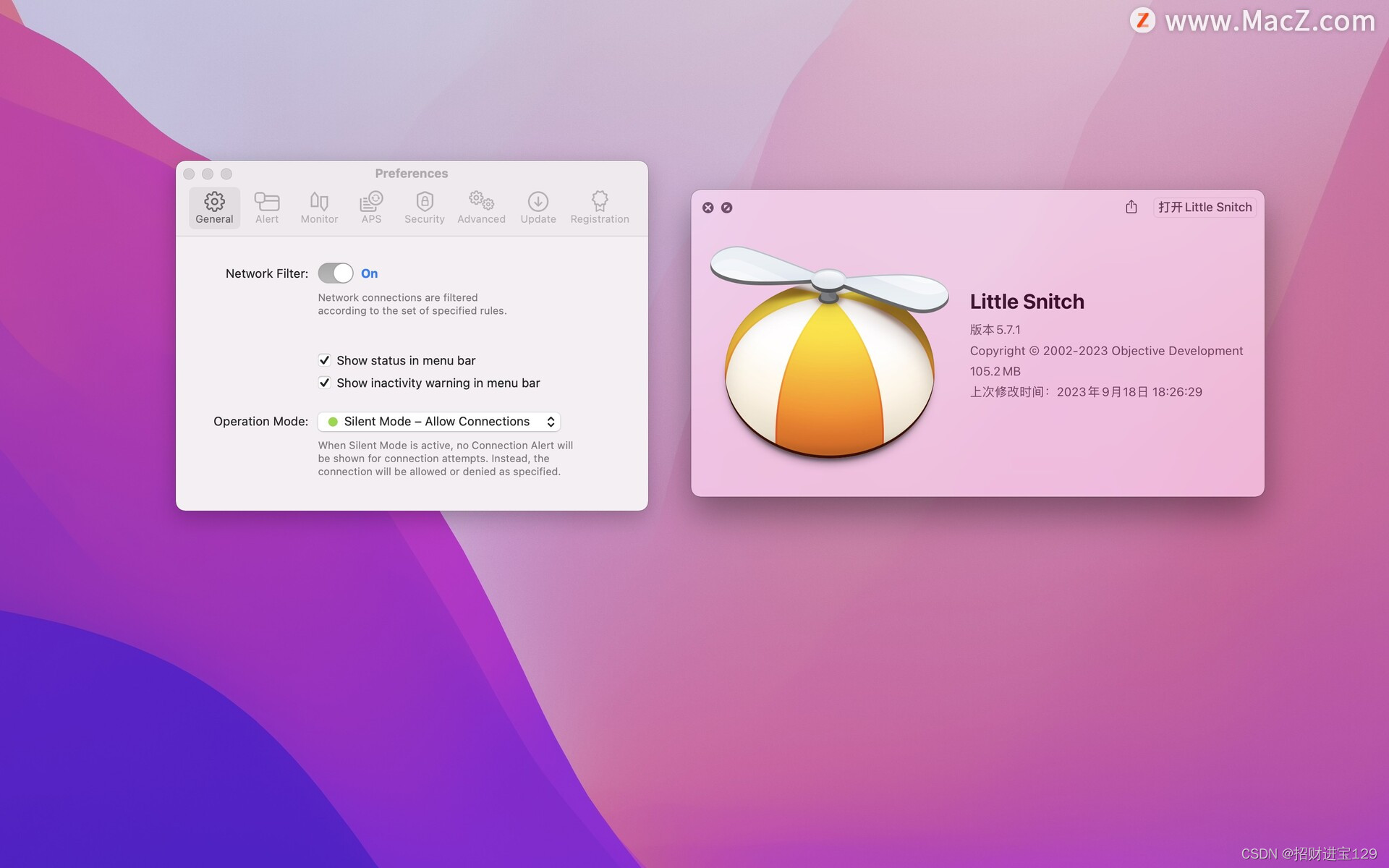
Task: Select the APS tab in Preferences
Action: coord(371,208)
